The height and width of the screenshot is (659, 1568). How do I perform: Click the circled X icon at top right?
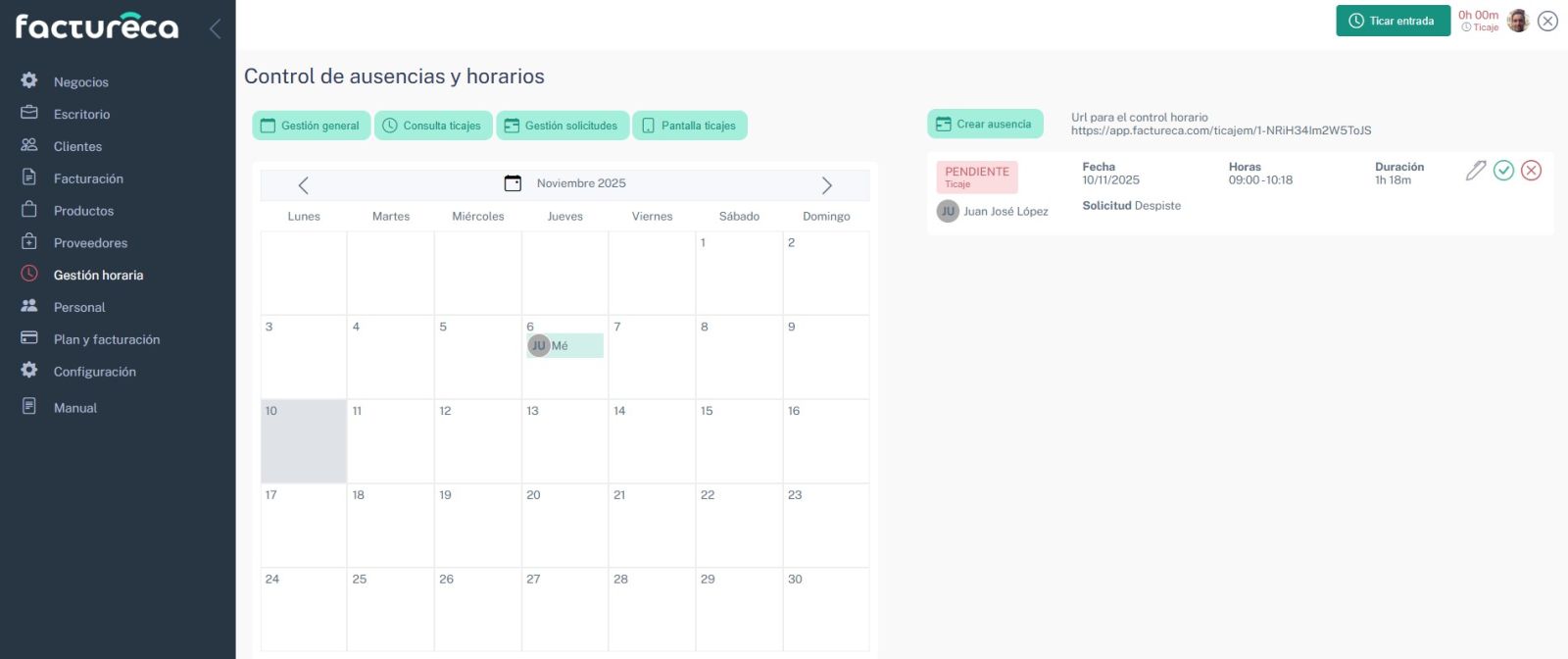click(x=1547, y=21)
